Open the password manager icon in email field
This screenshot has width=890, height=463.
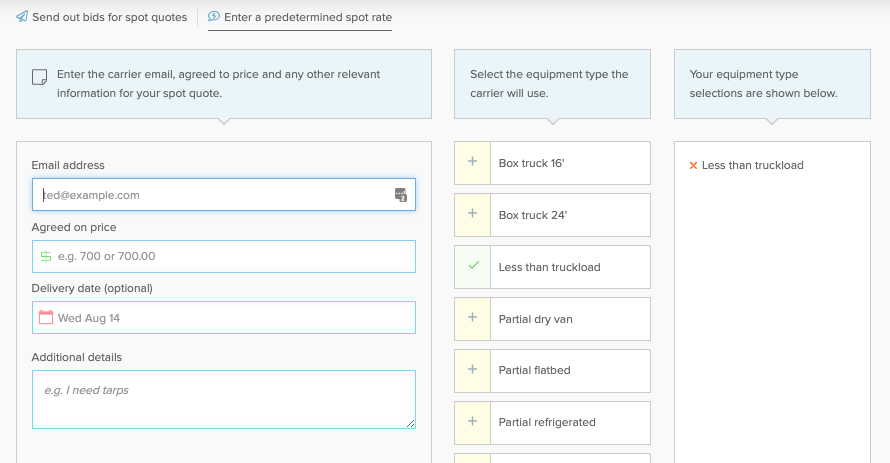[401, 195]
